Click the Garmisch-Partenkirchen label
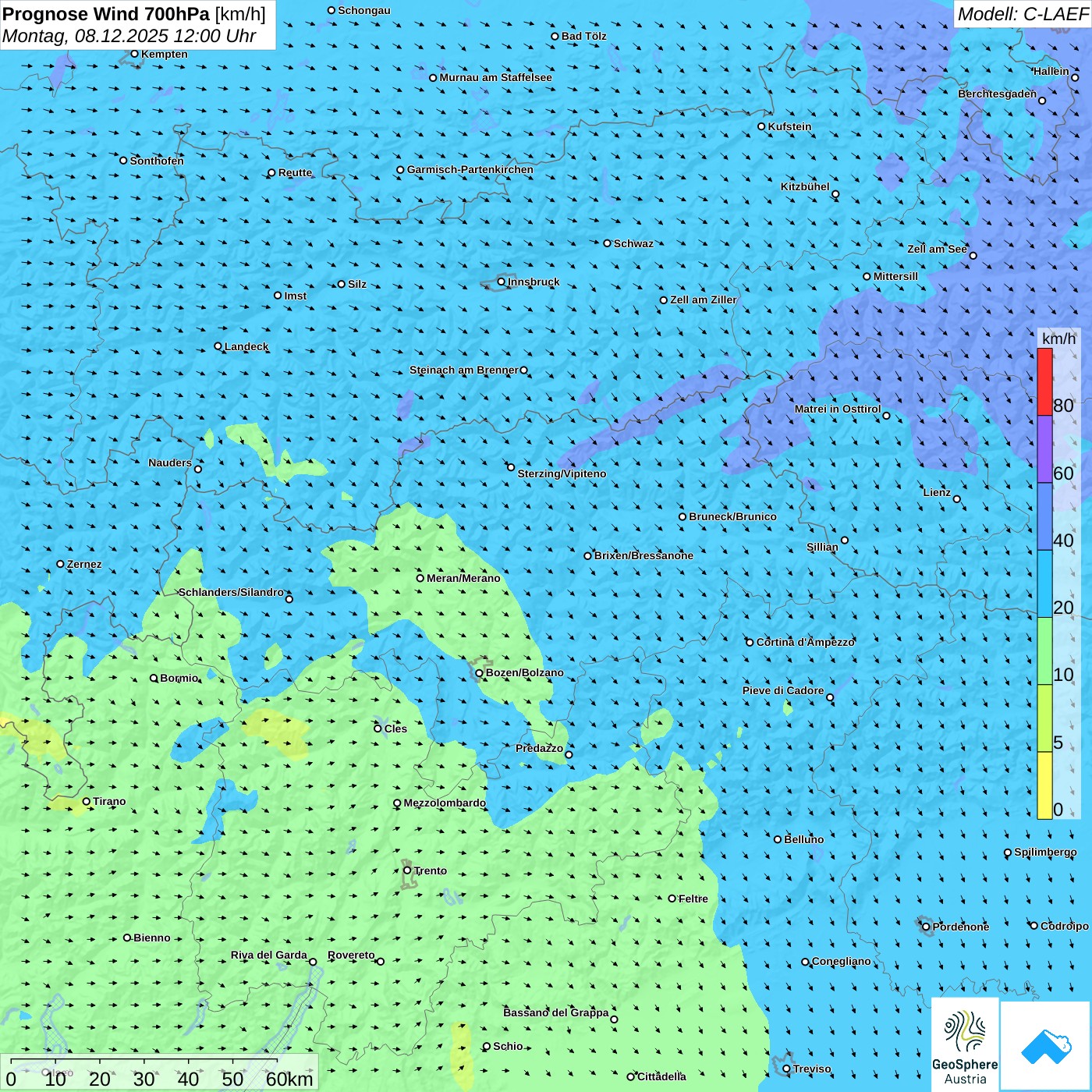This screenshot has width=1092, height=1092. click(470, 169)
